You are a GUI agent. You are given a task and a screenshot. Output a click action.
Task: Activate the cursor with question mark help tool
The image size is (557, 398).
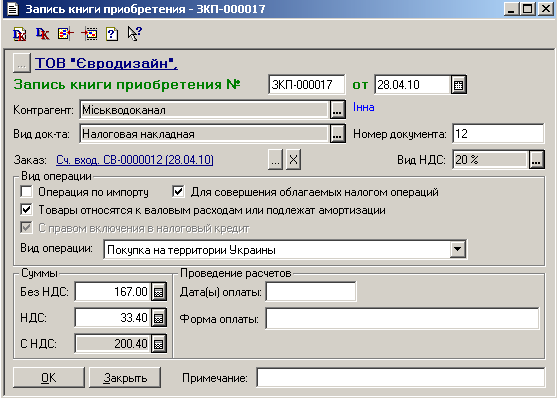click(x=134, y=34)
